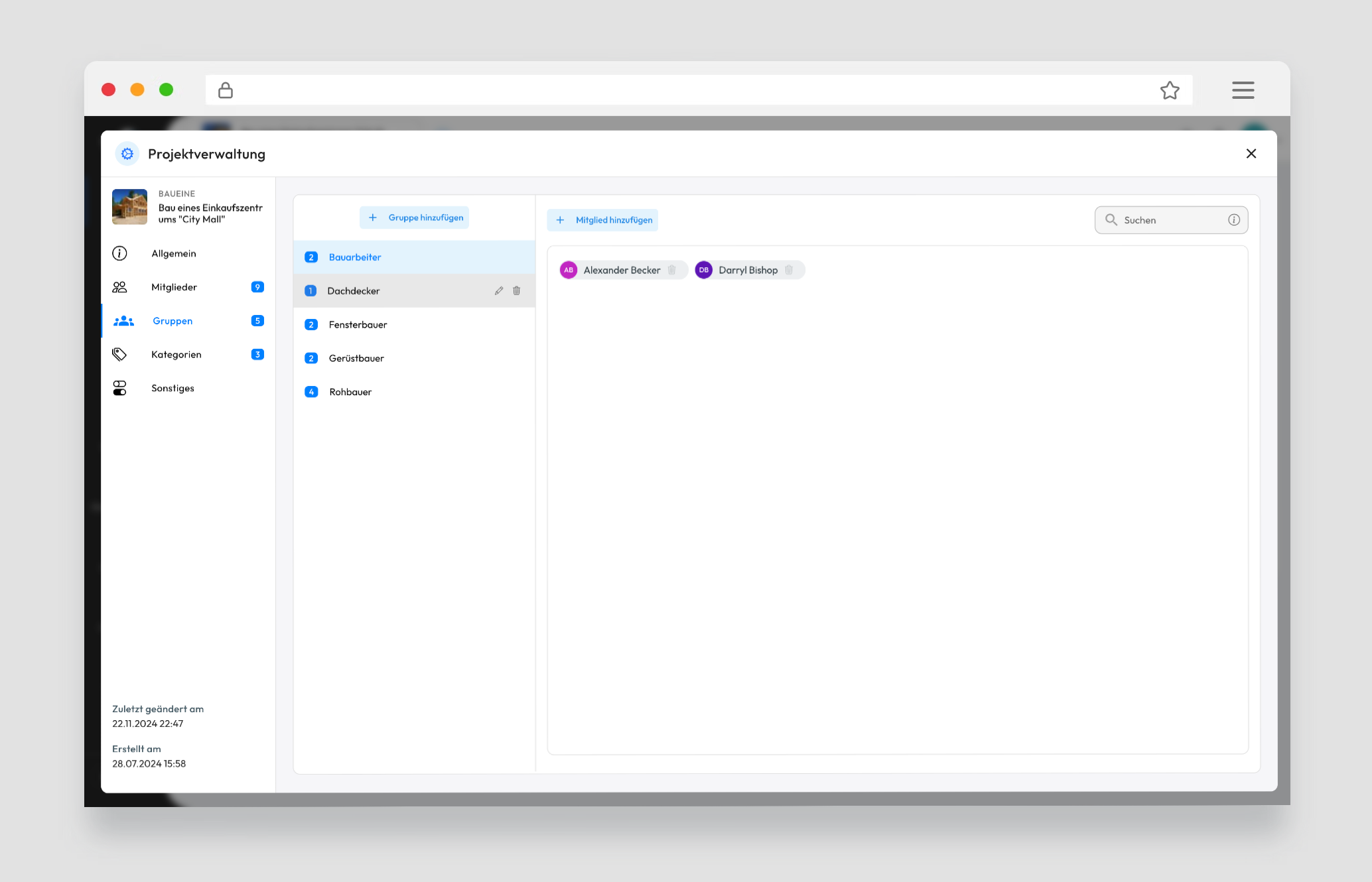Select the Fensterbauer group
The height and width of the screenshot is (882, 1372).
point(358,325)
